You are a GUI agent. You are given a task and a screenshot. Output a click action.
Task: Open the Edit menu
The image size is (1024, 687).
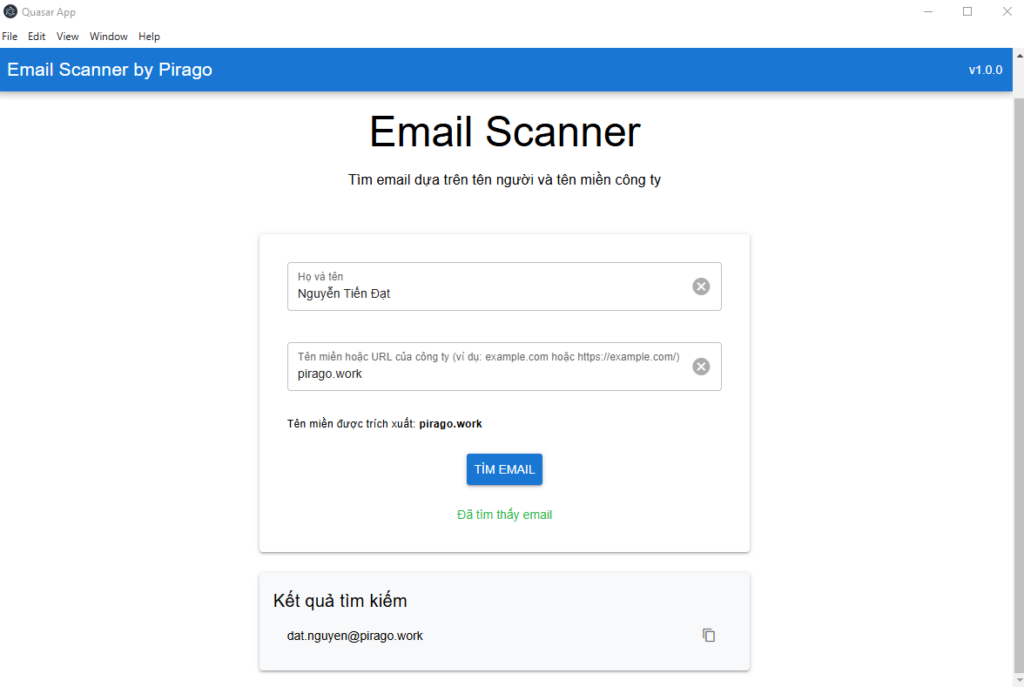click(x=37, y=37)
